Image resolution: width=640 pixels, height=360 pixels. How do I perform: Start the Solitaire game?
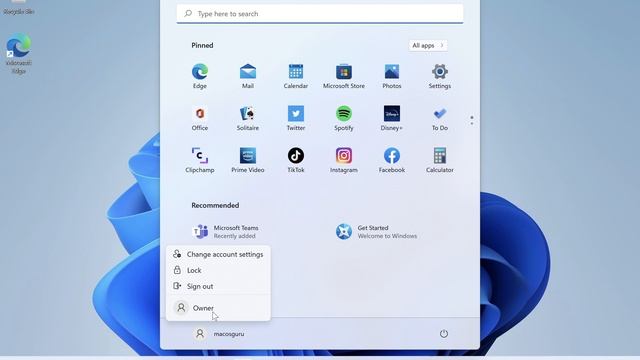(248, 118)
